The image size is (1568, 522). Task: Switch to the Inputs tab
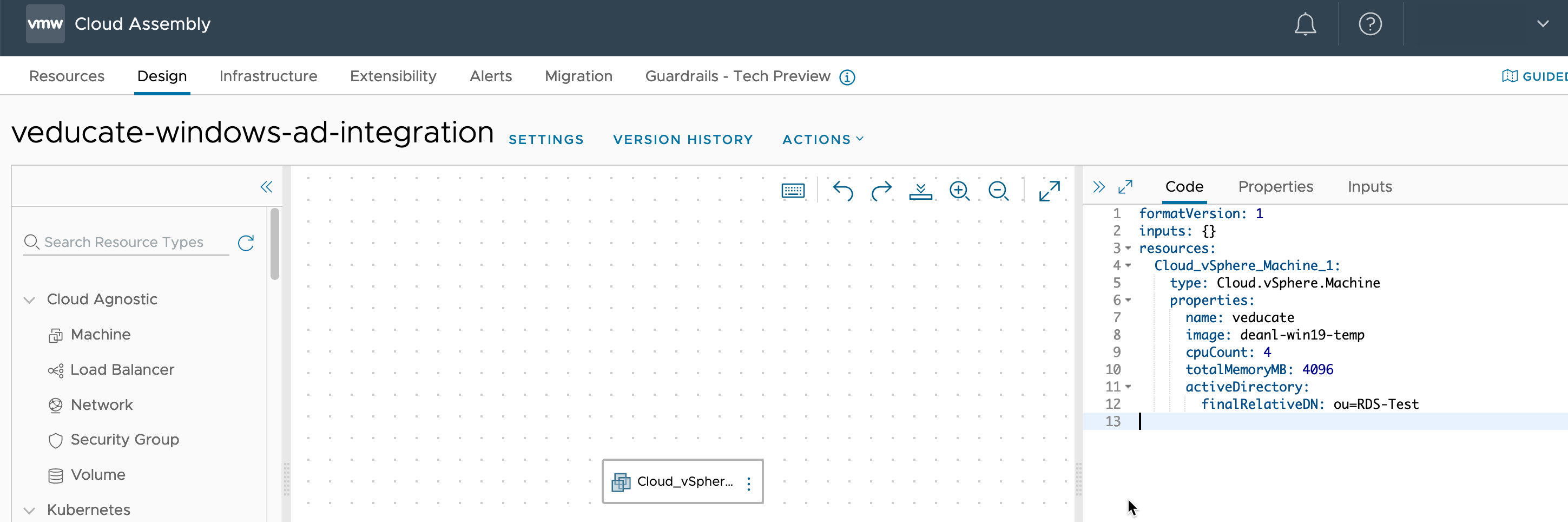(1369, 187)
